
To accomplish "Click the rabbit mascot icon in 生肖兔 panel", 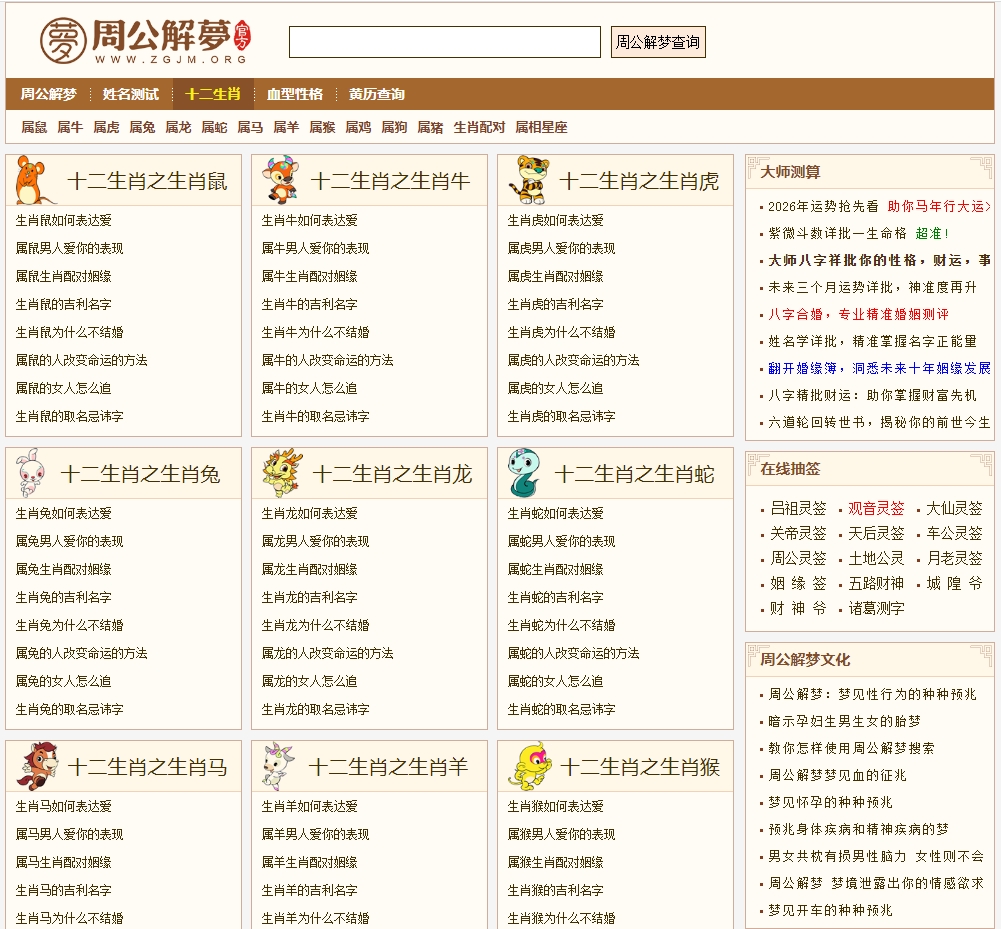I will (x=29, y=472).
